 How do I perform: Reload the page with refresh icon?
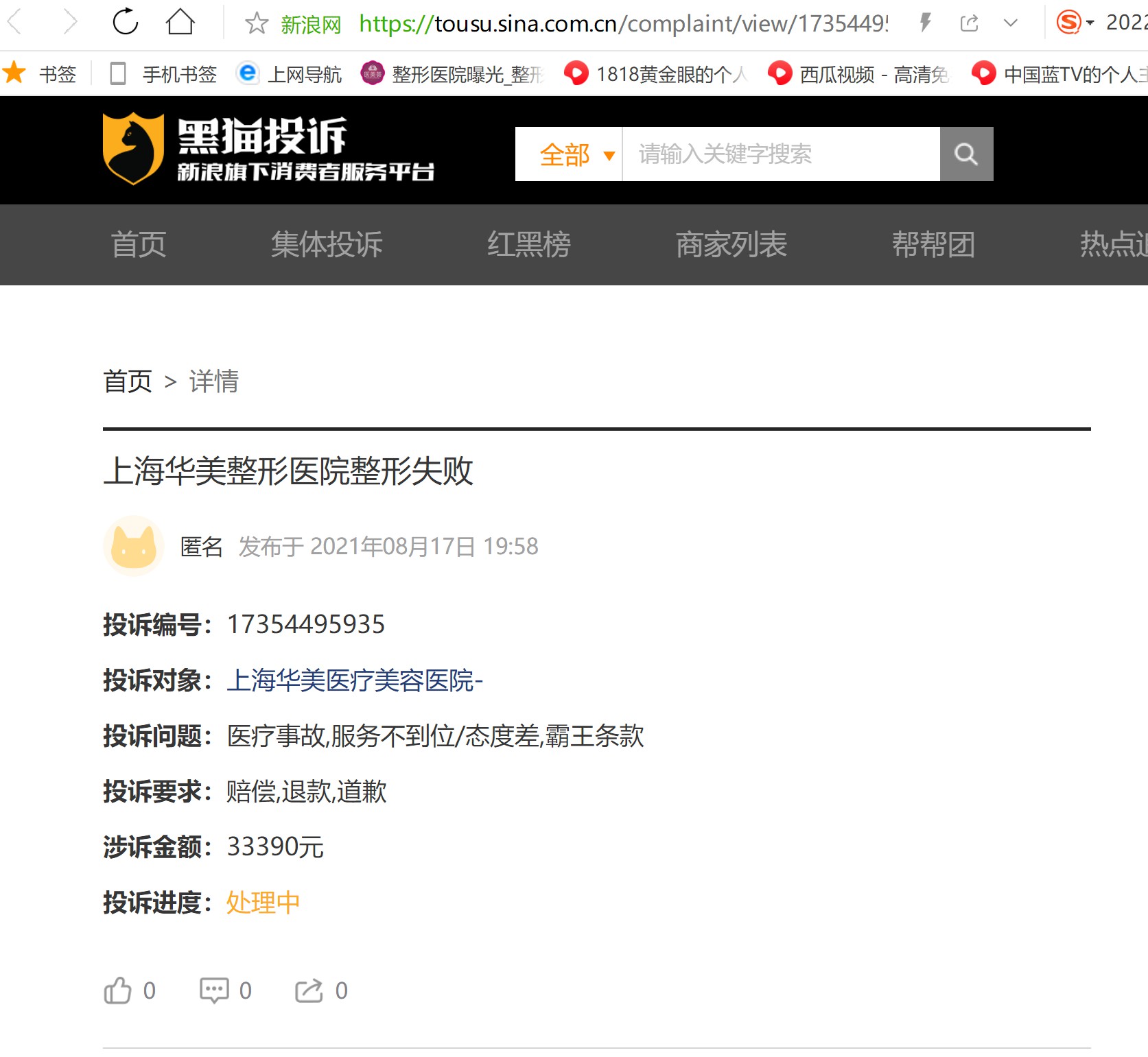(126, 22)
